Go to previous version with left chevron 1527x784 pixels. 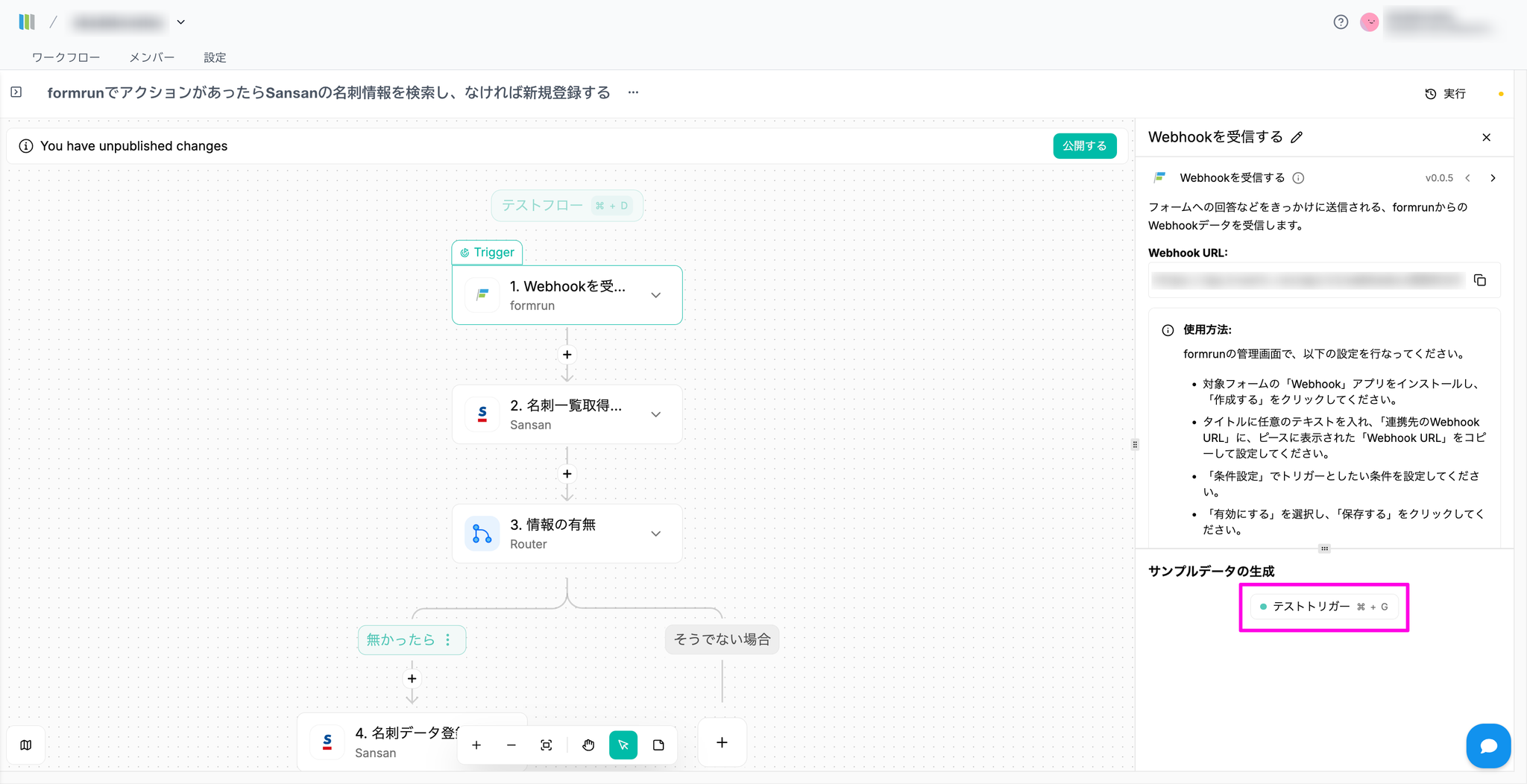[1467, 178]
